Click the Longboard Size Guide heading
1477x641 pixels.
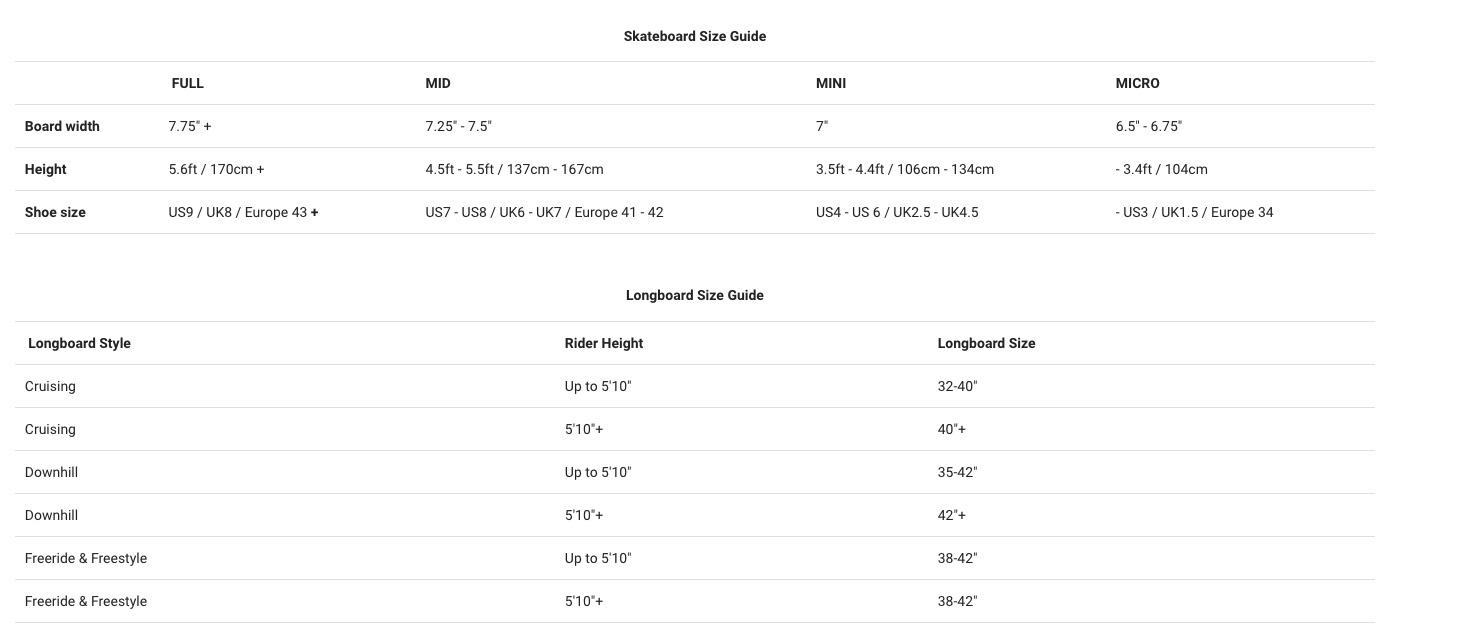(x=694, y=295)
